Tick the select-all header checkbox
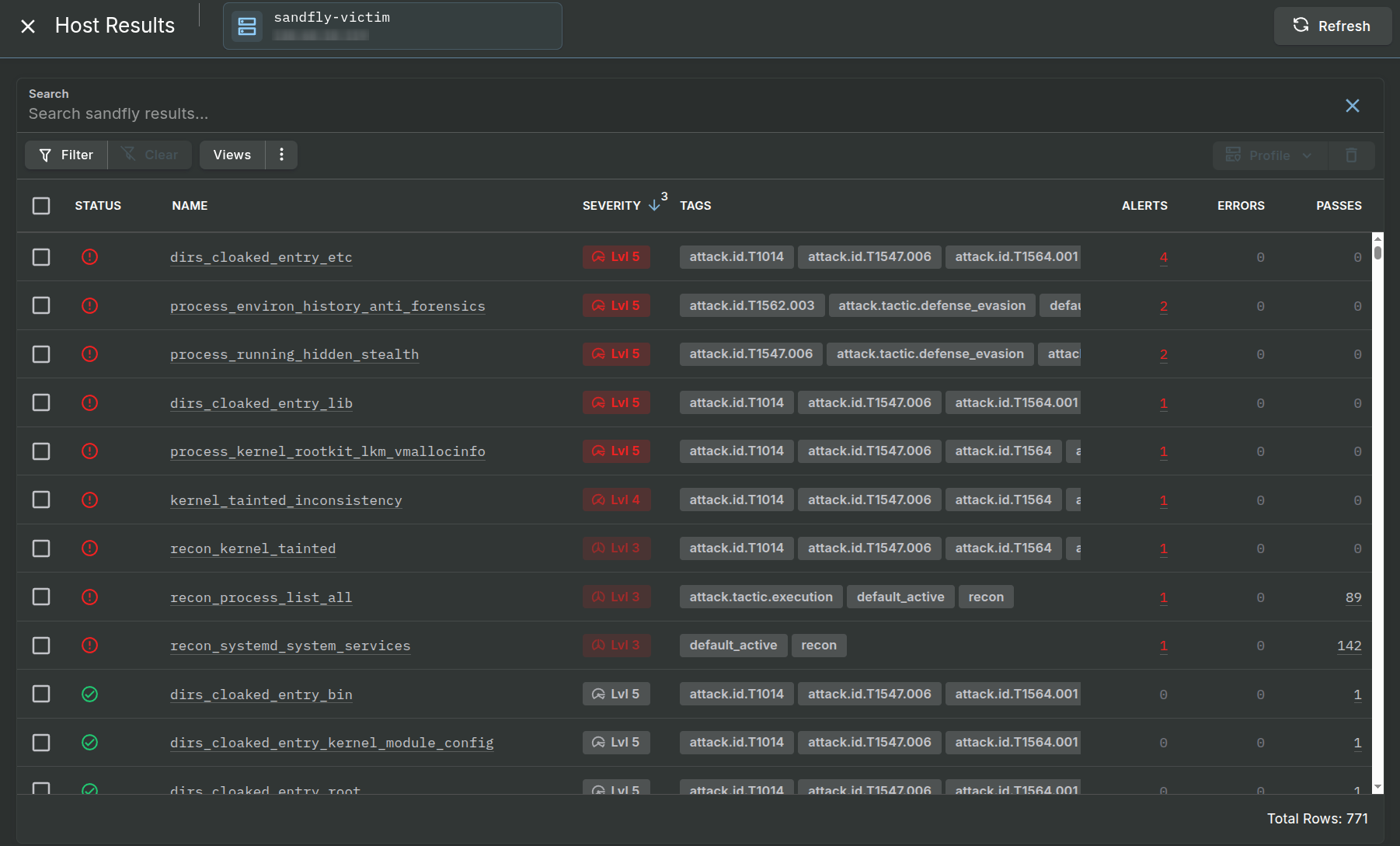 pyautogui.click(x=41, y=206)
